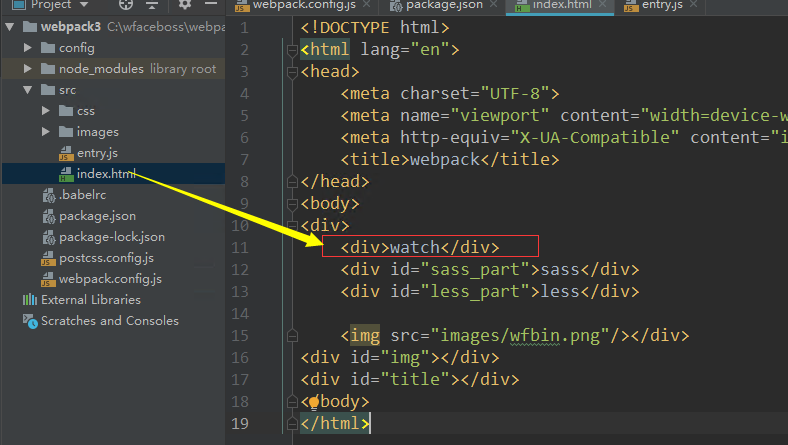Click the index.html file icon in tree

[66, 174]
